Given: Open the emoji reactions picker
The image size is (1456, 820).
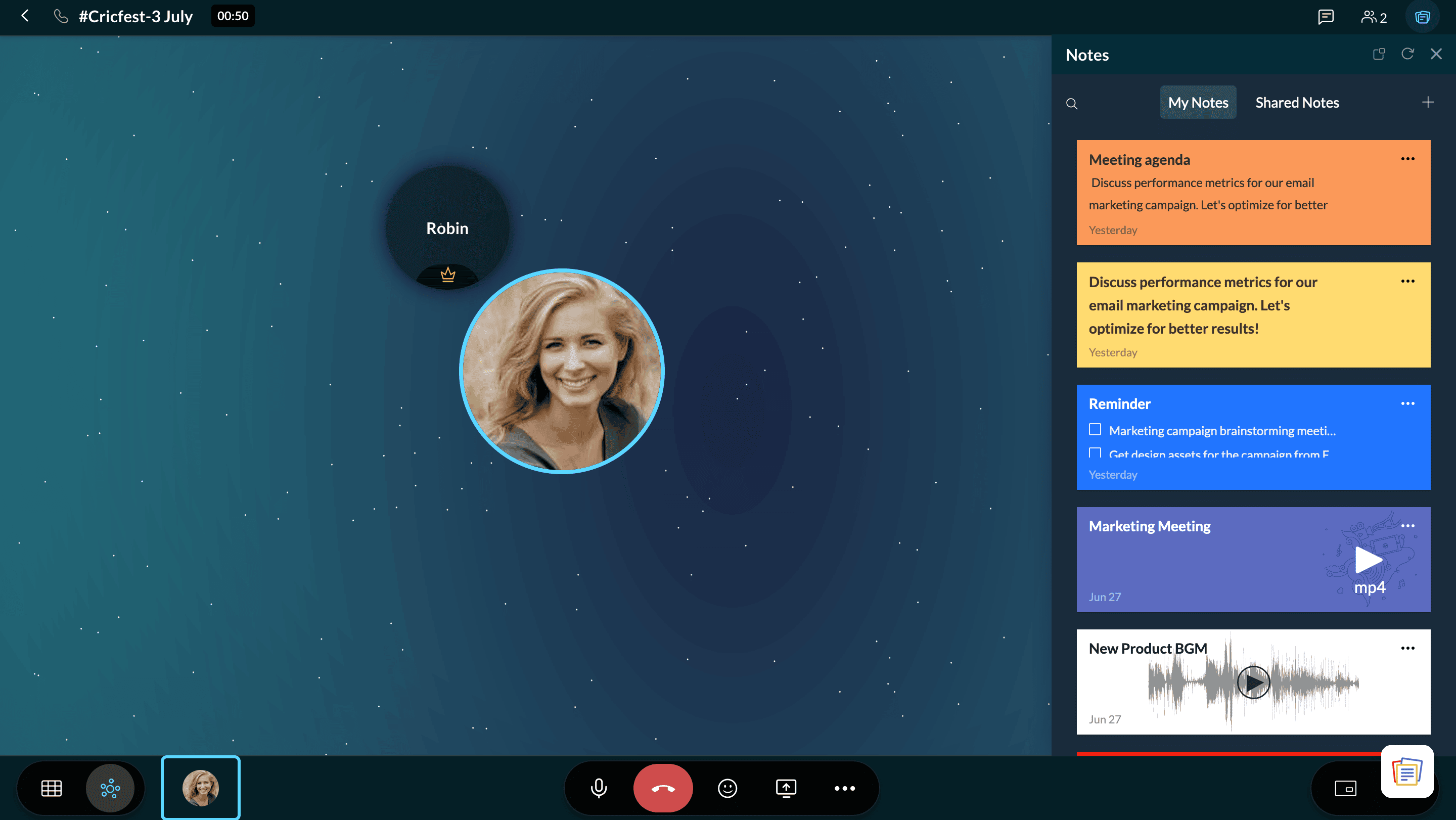Looking at the screenshot, I should tap(727, 788).
